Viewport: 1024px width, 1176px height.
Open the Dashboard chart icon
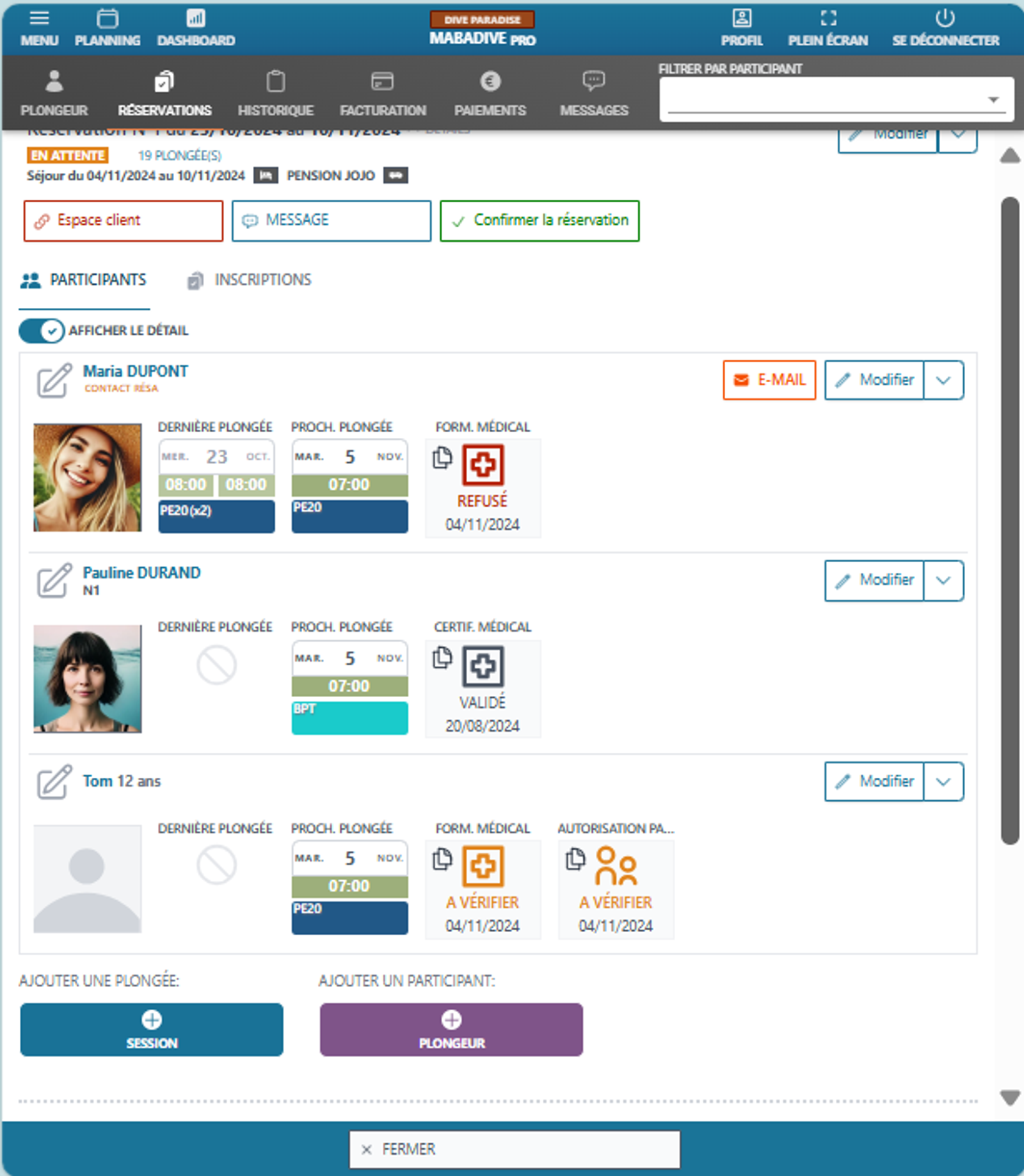click(196, 18)
